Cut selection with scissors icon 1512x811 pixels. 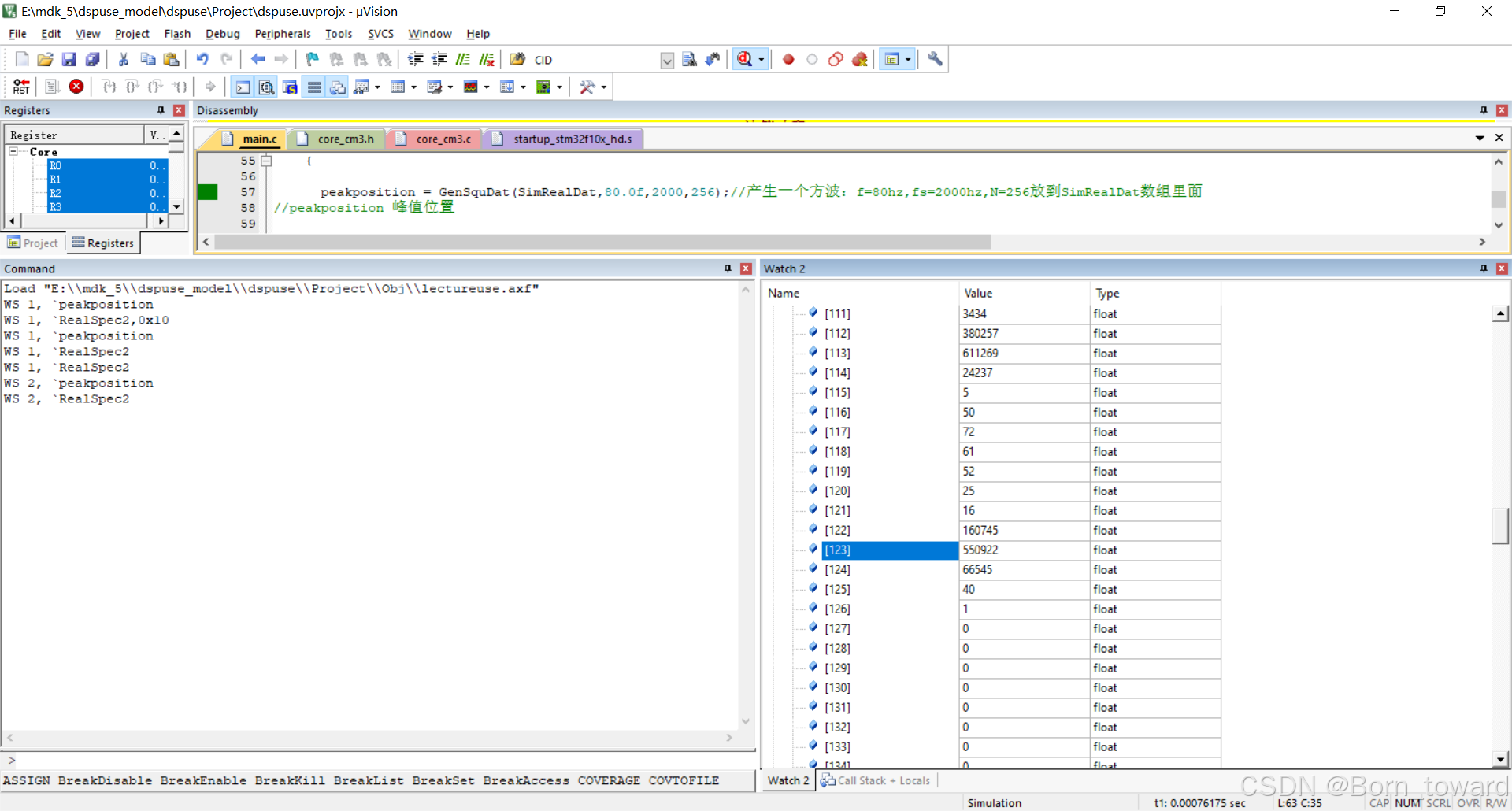[x=124, y=59]
